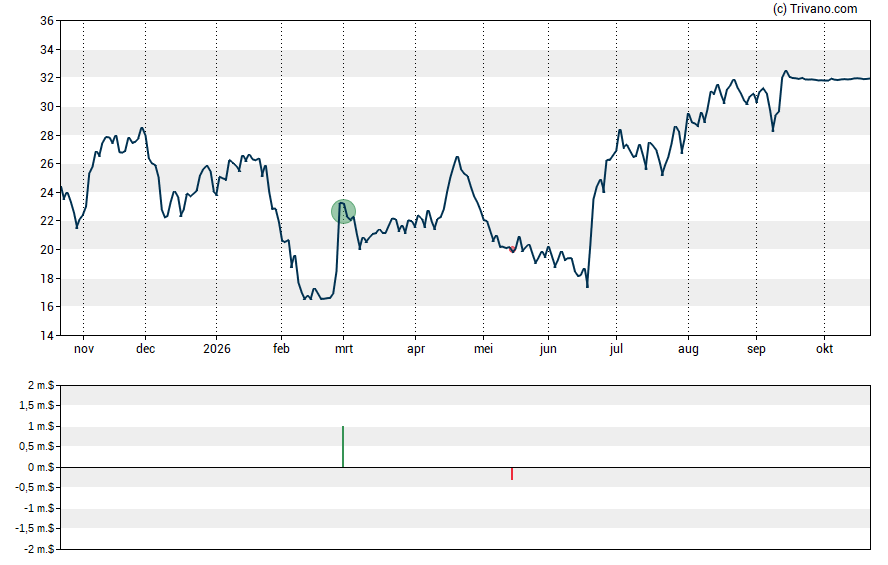This screenshot has height=565, width=888.
Task: Click the 'nov' month label
Action: pos(84,349)
